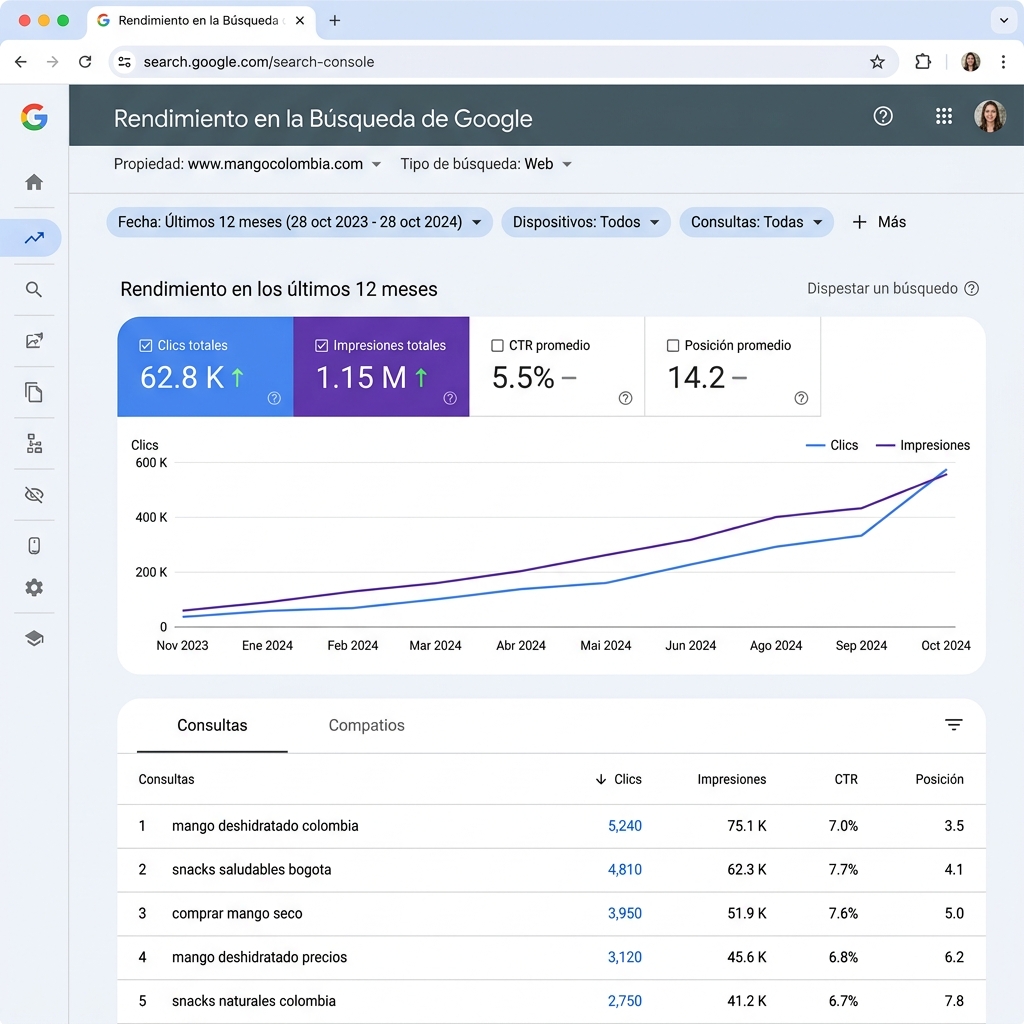Open the Discover insights chart sidebar icon
Screen dimensions: 1024x1024
coord(34,340)
